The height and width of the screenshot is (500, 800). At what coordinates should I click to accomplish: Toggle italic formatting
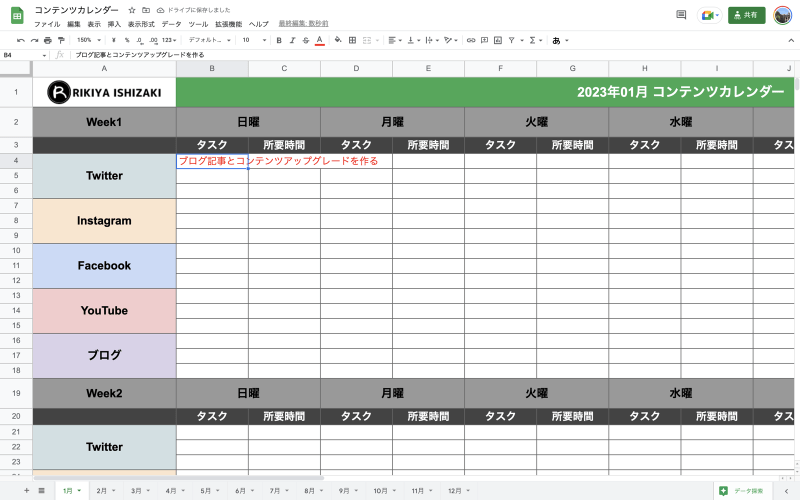[292, 40]
